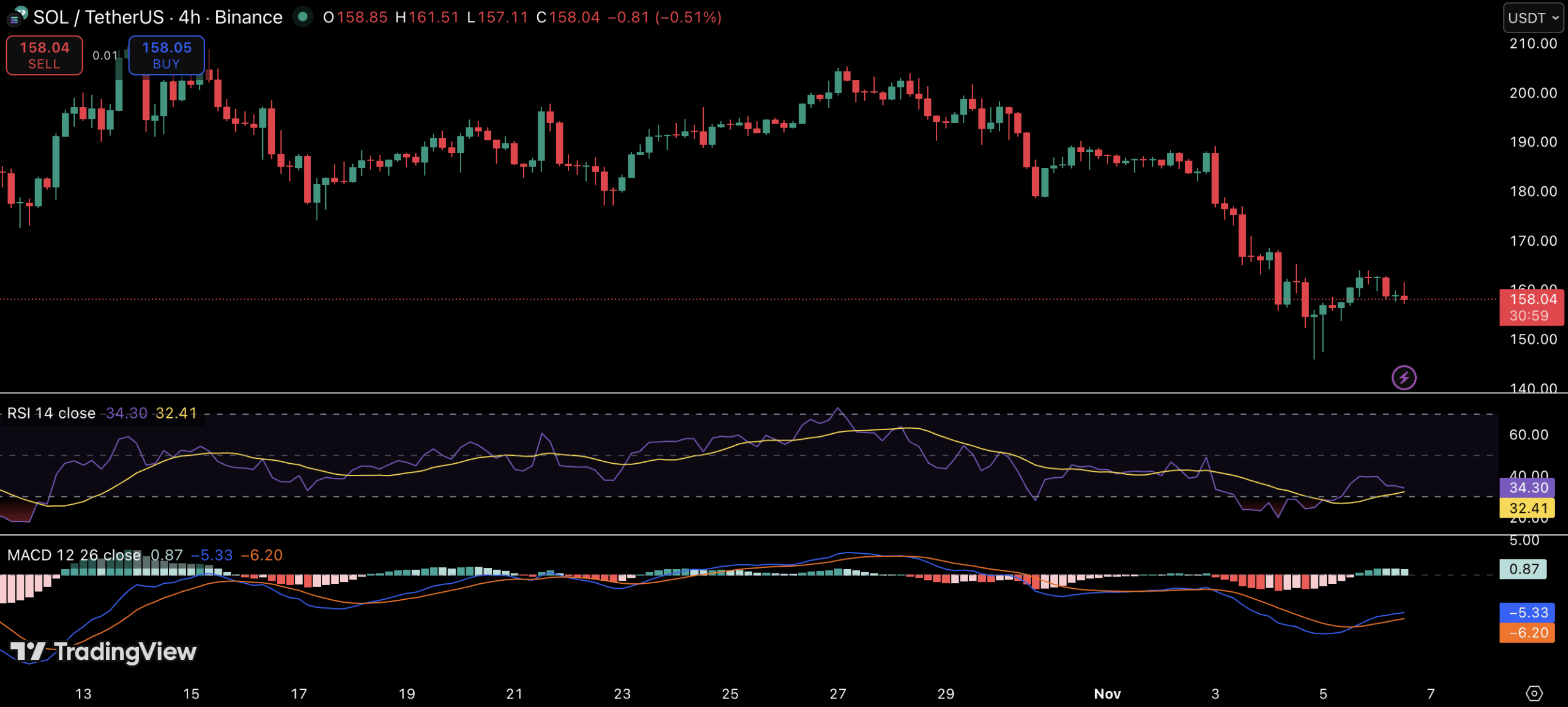The image size is (1568, 707).
Task: Click date 27 on the time axis
Action: pos(837,694)
